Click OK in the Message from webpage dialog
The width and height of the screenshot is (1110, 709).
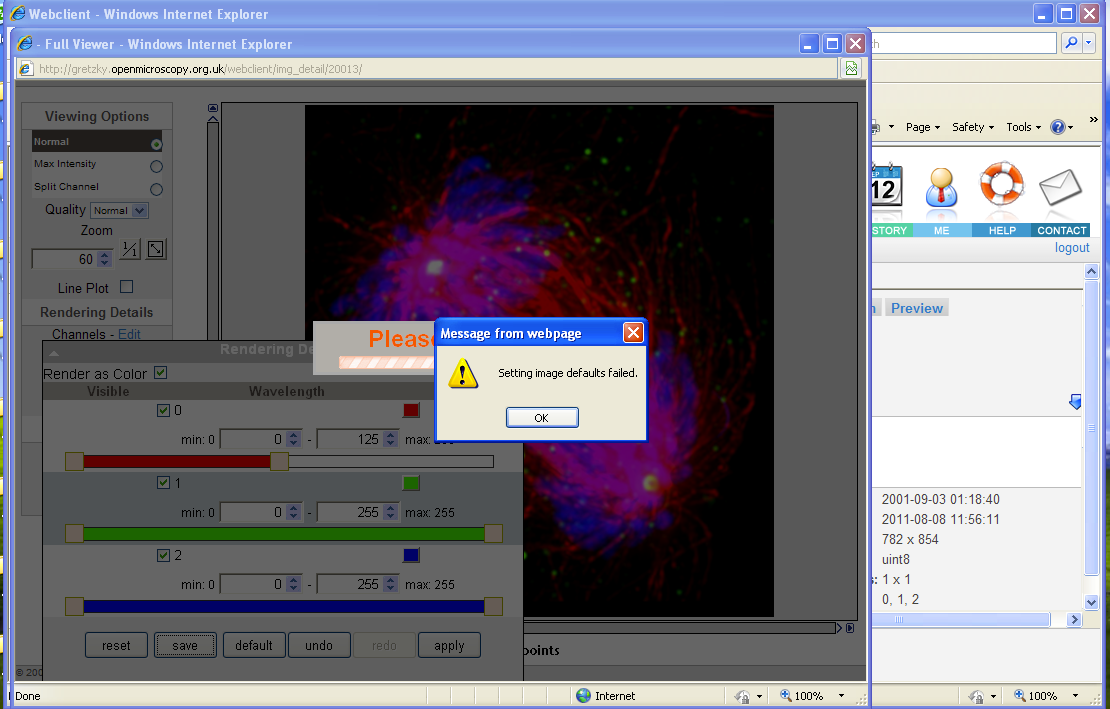(x=542, y=417)
